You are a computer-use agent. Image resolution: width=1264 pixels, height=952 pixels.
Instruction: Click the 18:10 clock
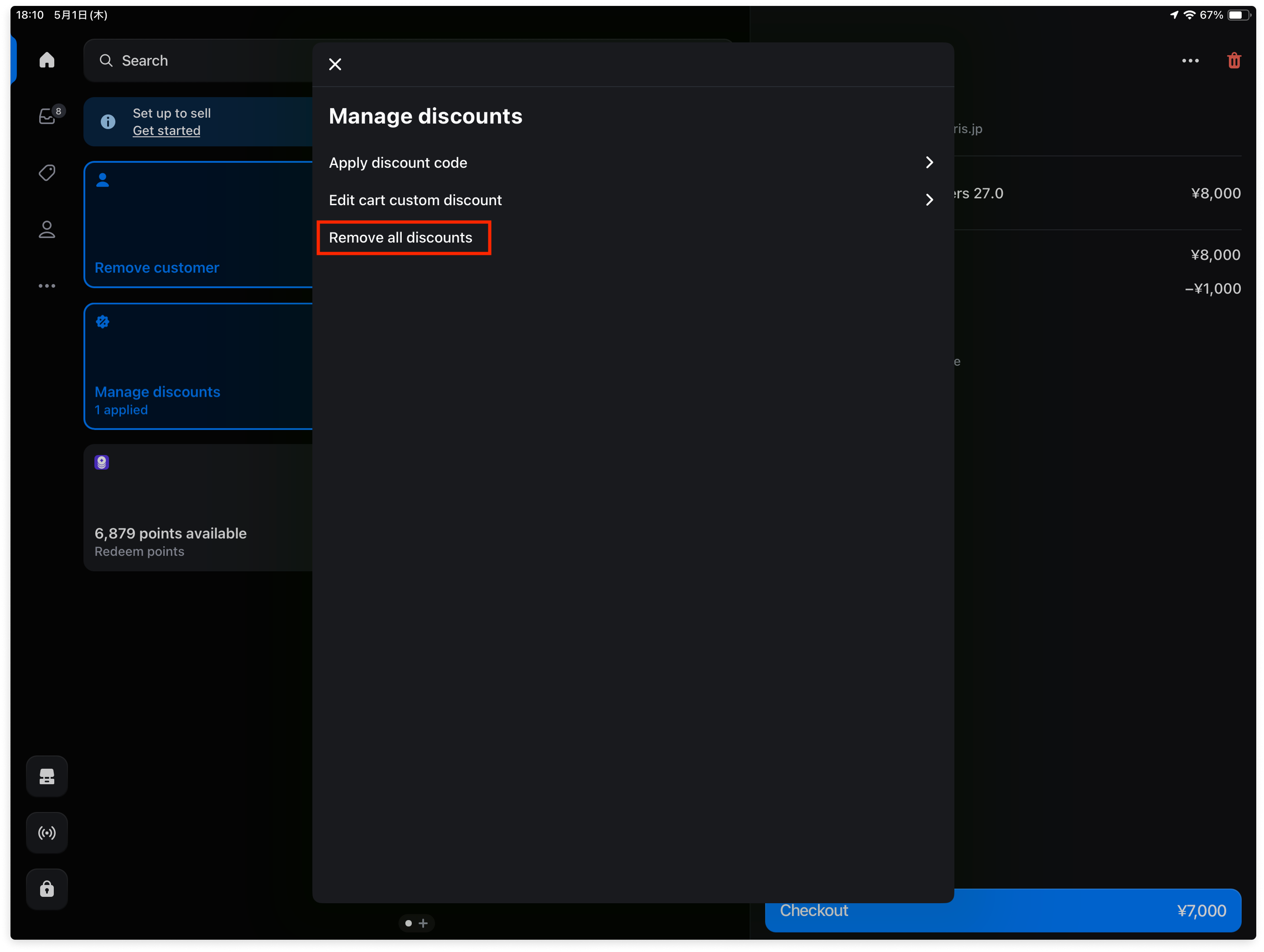point(30,15)
